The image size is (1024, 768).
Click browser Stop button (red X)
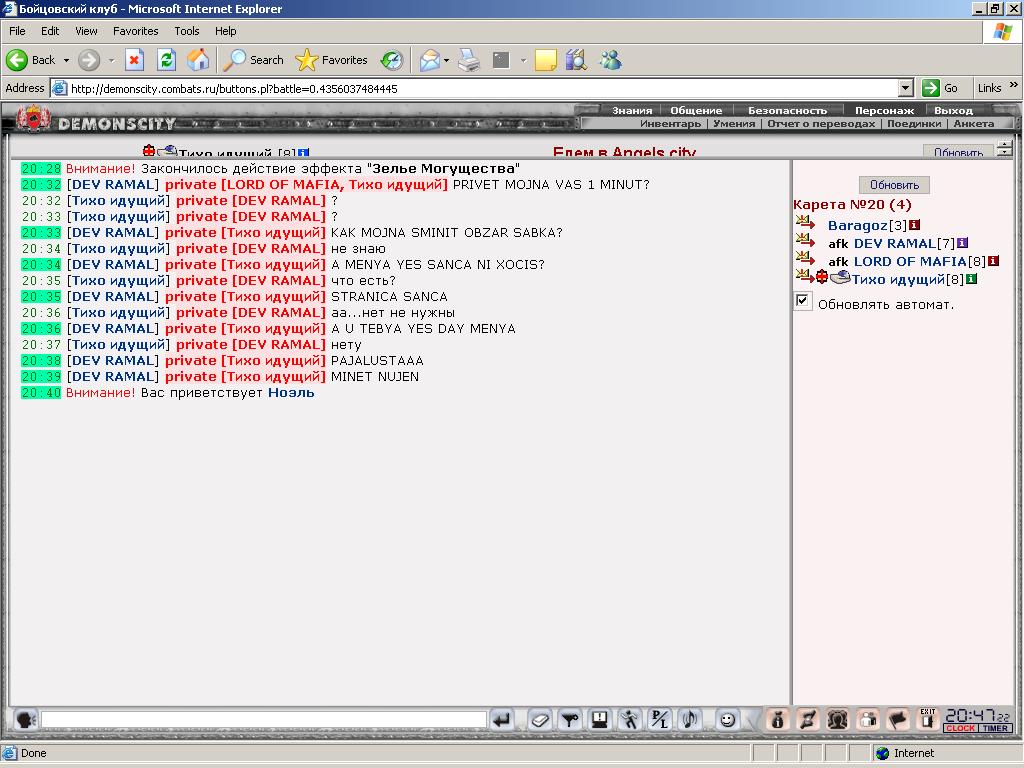click(135, 60)
